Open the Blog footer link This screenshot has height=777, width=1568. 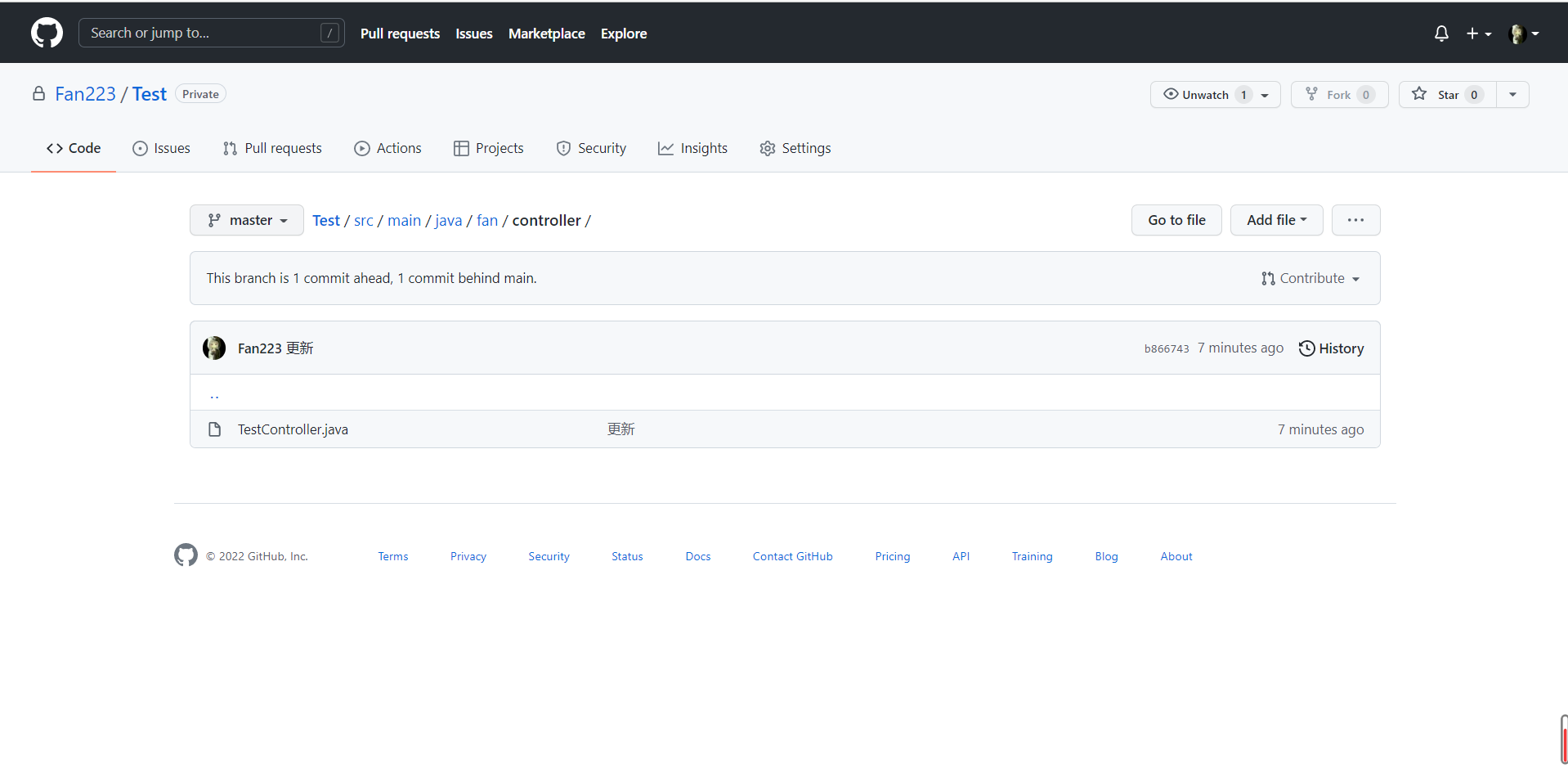click(x=1106, y=556)
